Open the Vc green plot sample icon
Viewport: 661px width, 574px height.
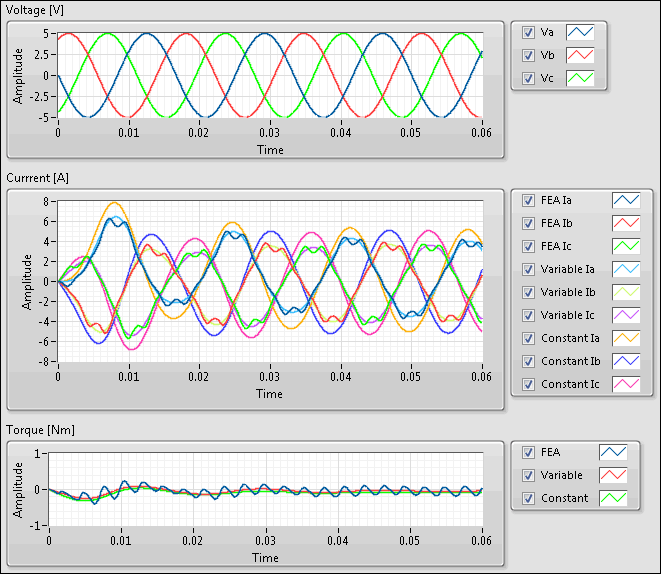click(580, 78)
